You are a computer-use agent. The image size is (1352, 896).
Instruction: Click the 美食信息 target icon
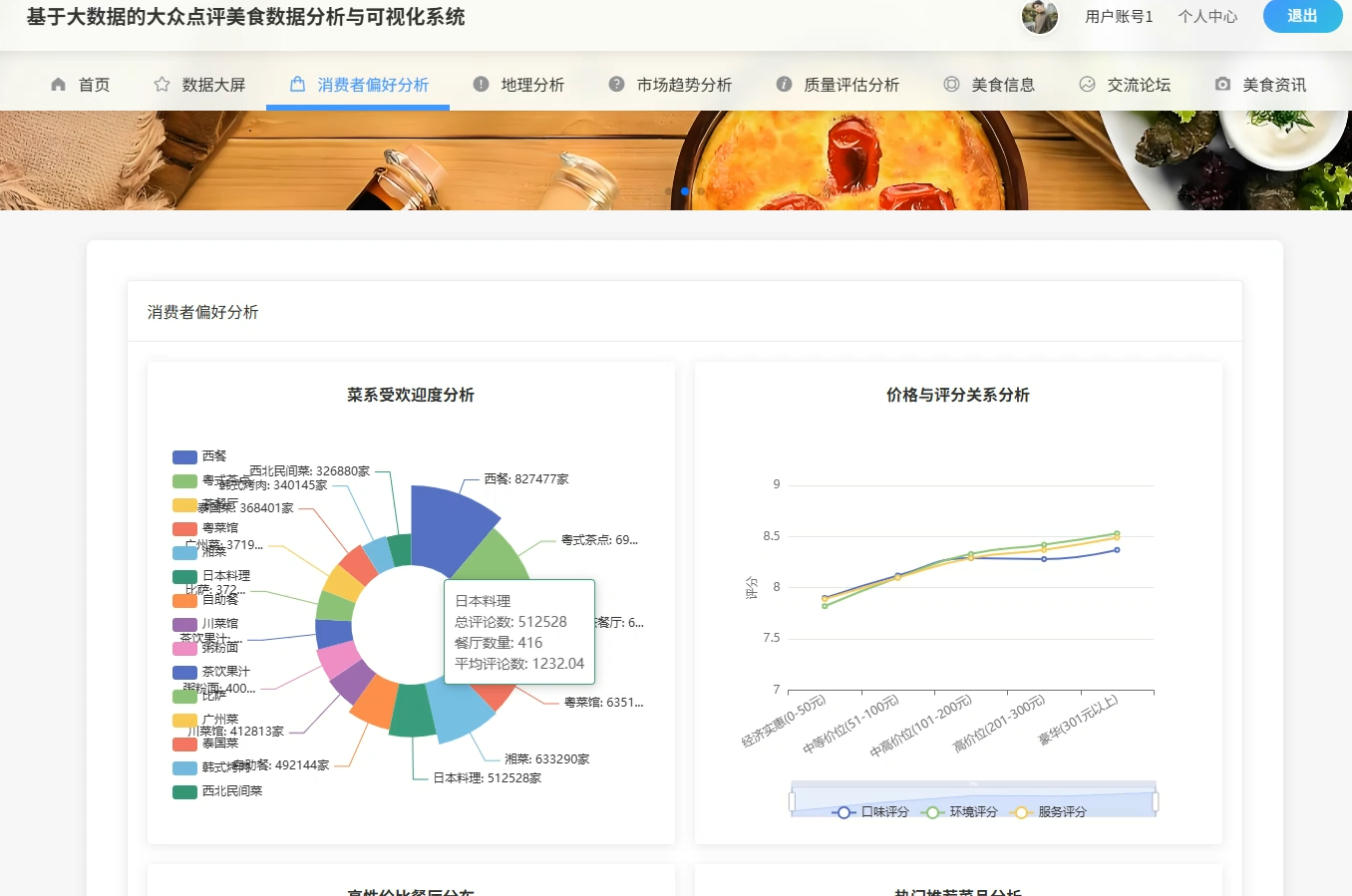pos(950,84)
